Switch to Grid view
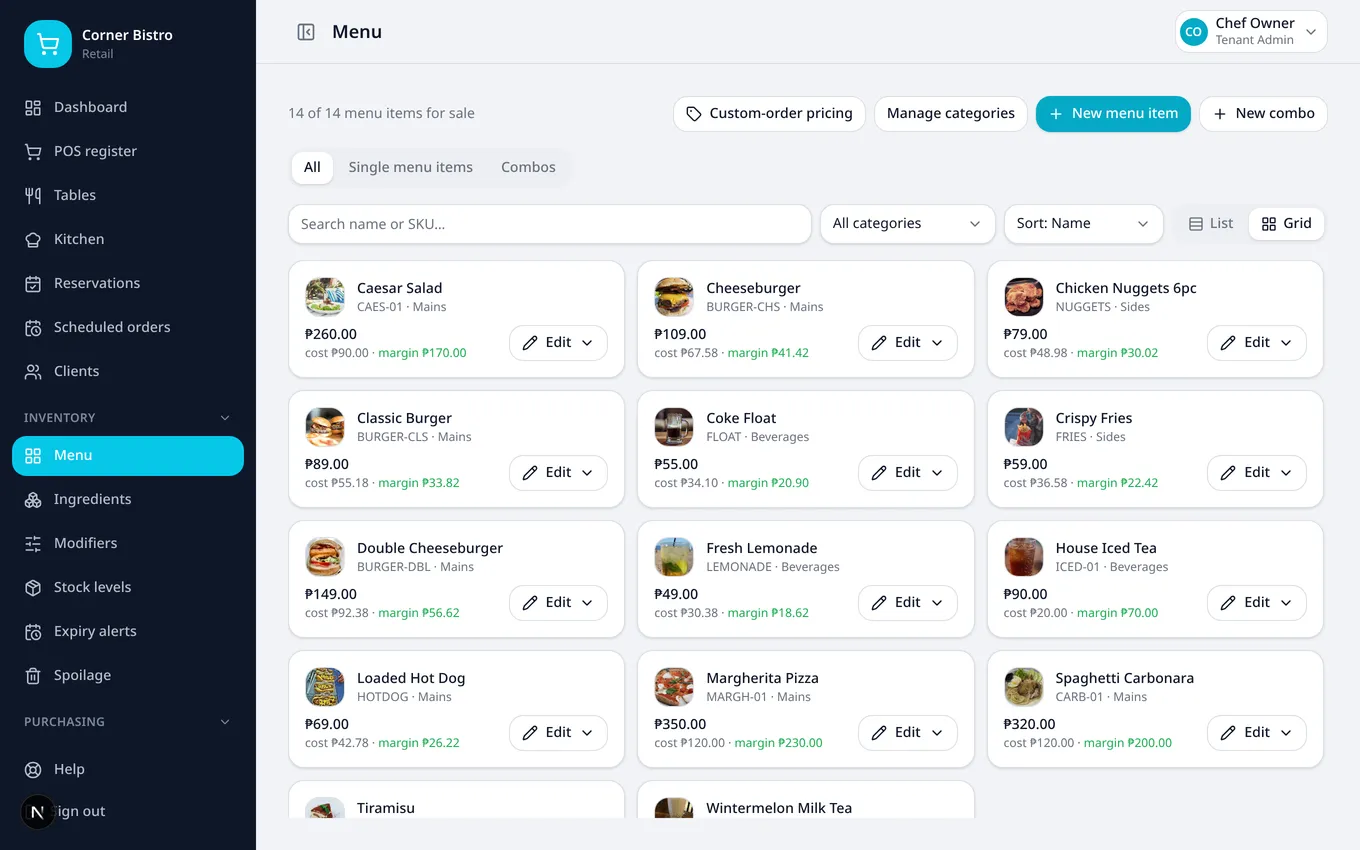Viewport: 1360px width, 850px height. pos(1286,224)
